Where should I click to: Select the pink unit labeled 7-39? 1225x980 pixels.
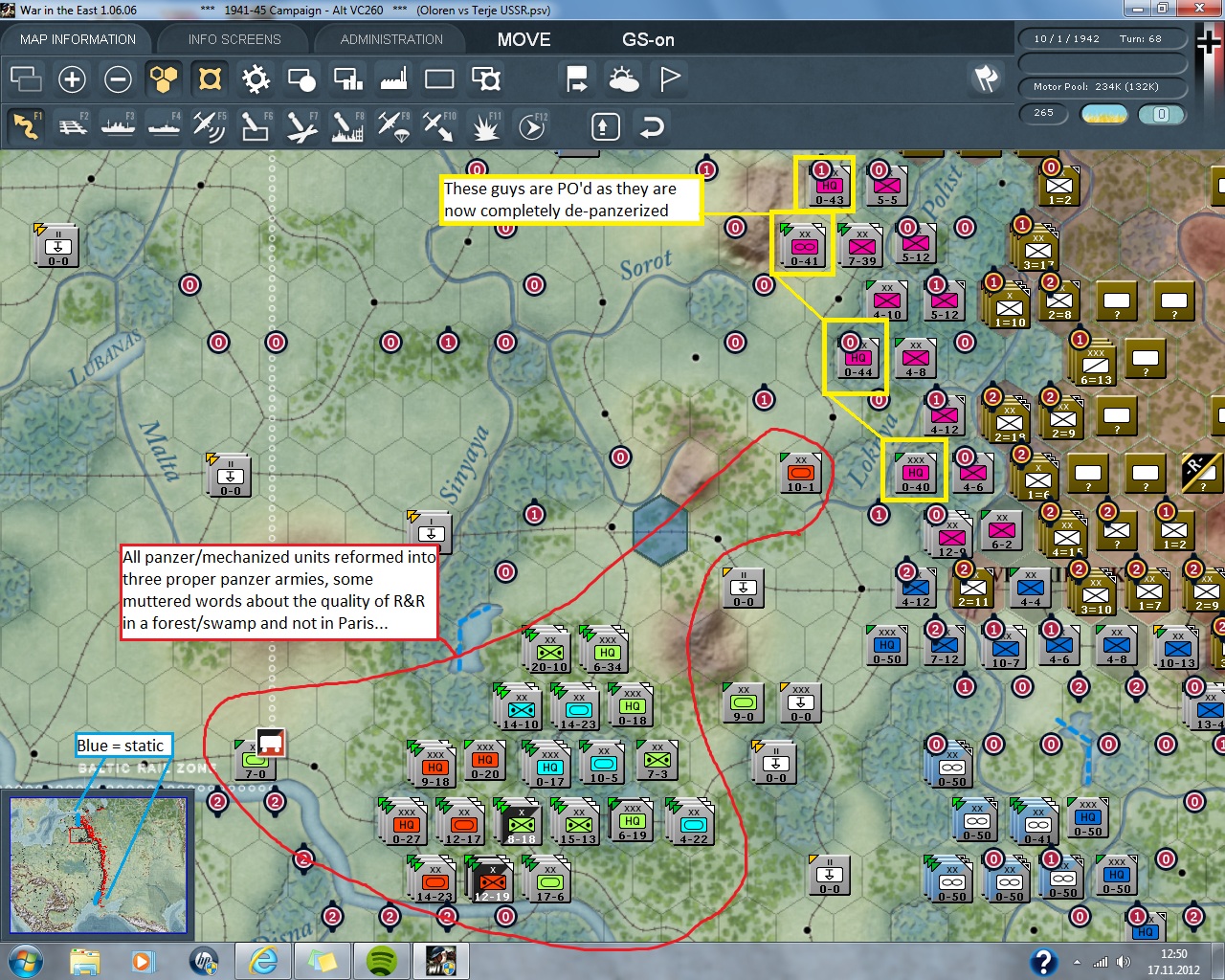click(x=860, y=245)
